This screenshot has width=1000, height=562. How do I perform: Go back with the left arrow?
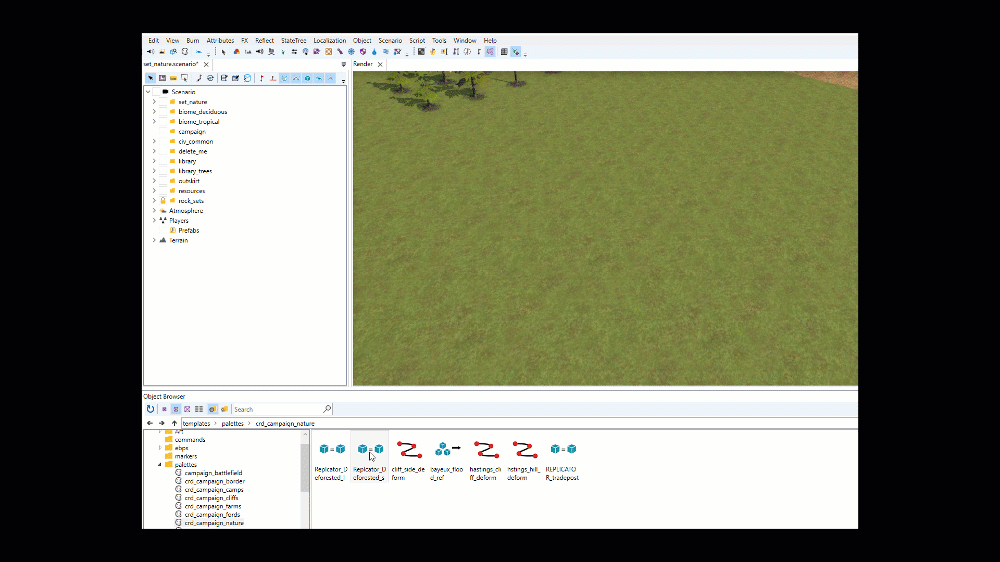(150, 423)
